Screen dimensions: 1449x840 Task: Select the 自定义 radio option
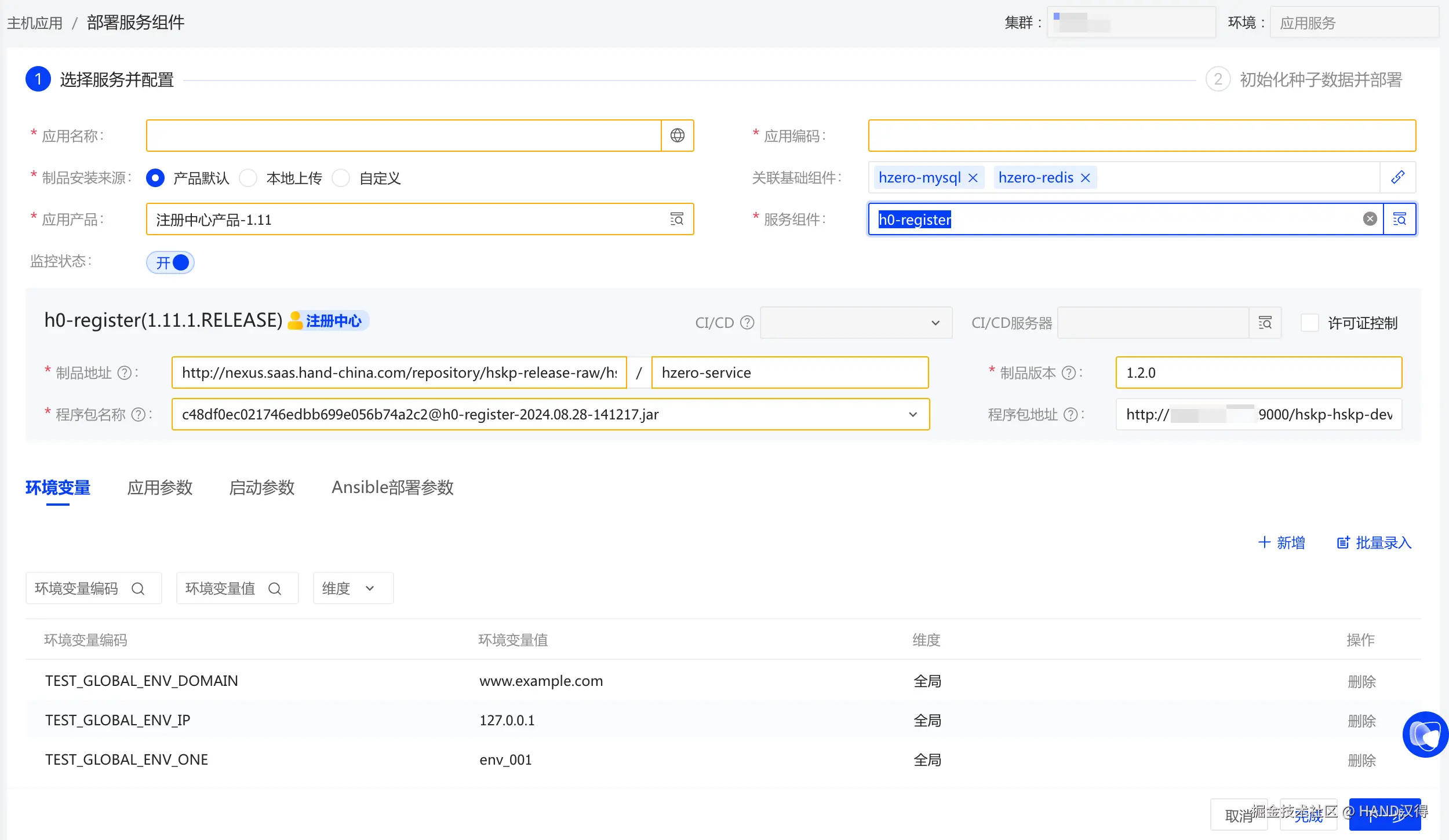341,178
